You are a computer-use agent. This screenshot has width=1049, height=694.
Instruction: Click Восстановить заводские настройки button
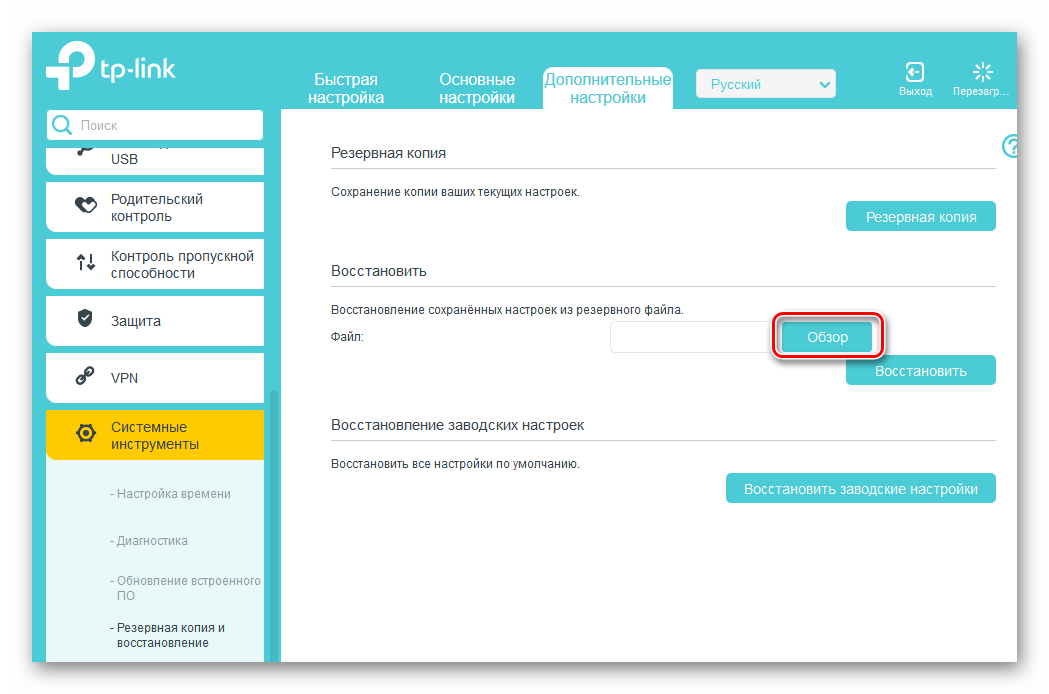click(x=860, y=489)
